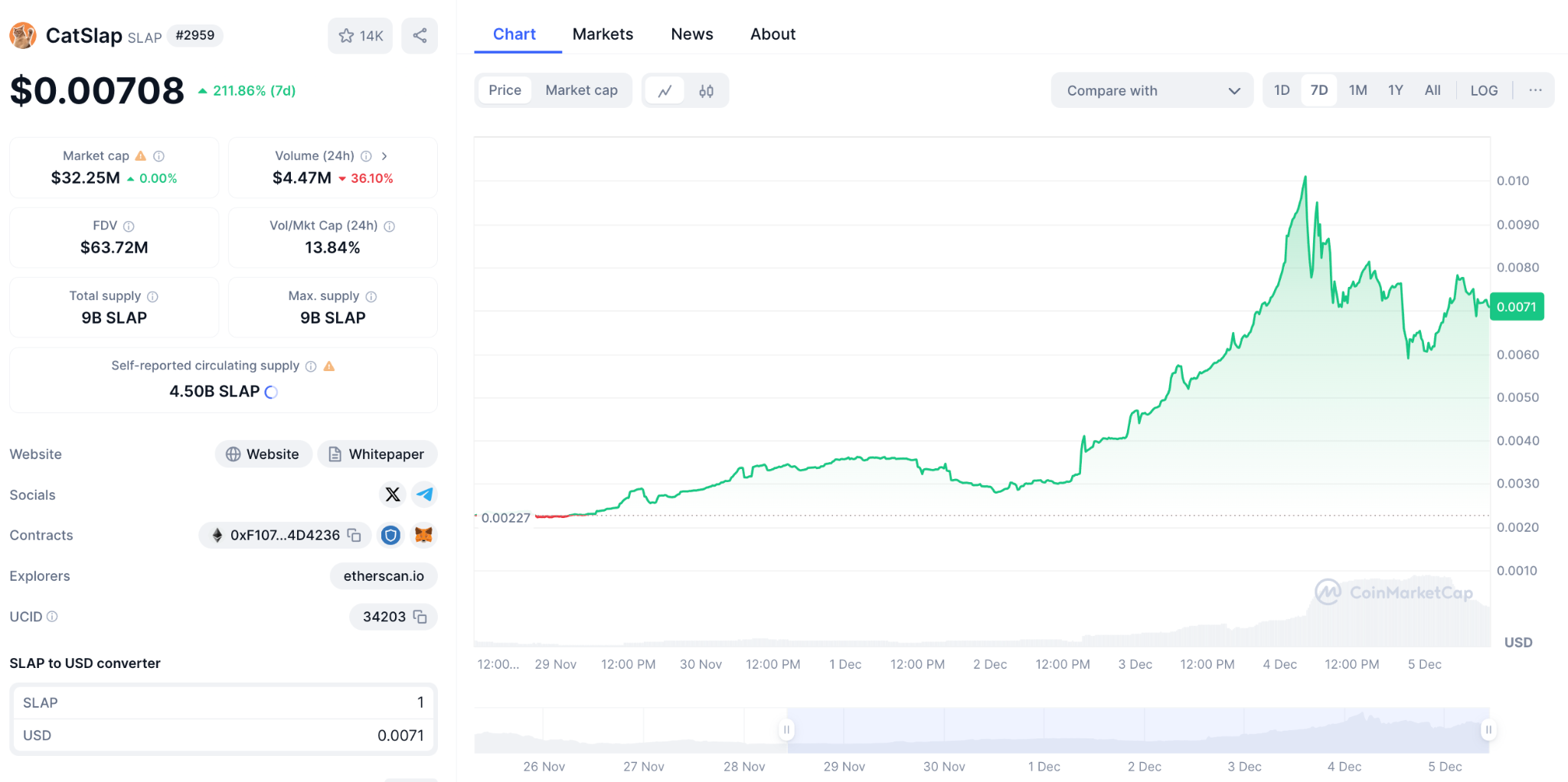
Task: Show Vol/Mkt Cap (24h) info icon
Action: [x=390, y=226]
